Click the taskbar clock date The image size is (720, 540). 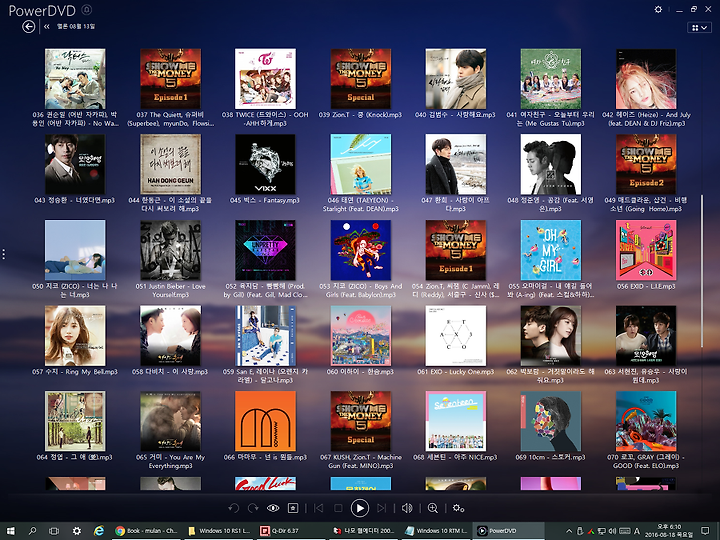pyautogui.click(x=669, y=531)
